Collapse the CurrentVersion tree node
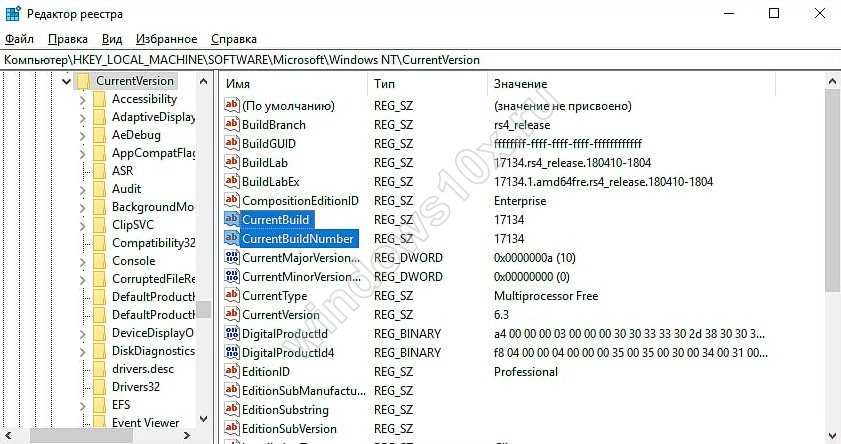 tap(66, 81)
